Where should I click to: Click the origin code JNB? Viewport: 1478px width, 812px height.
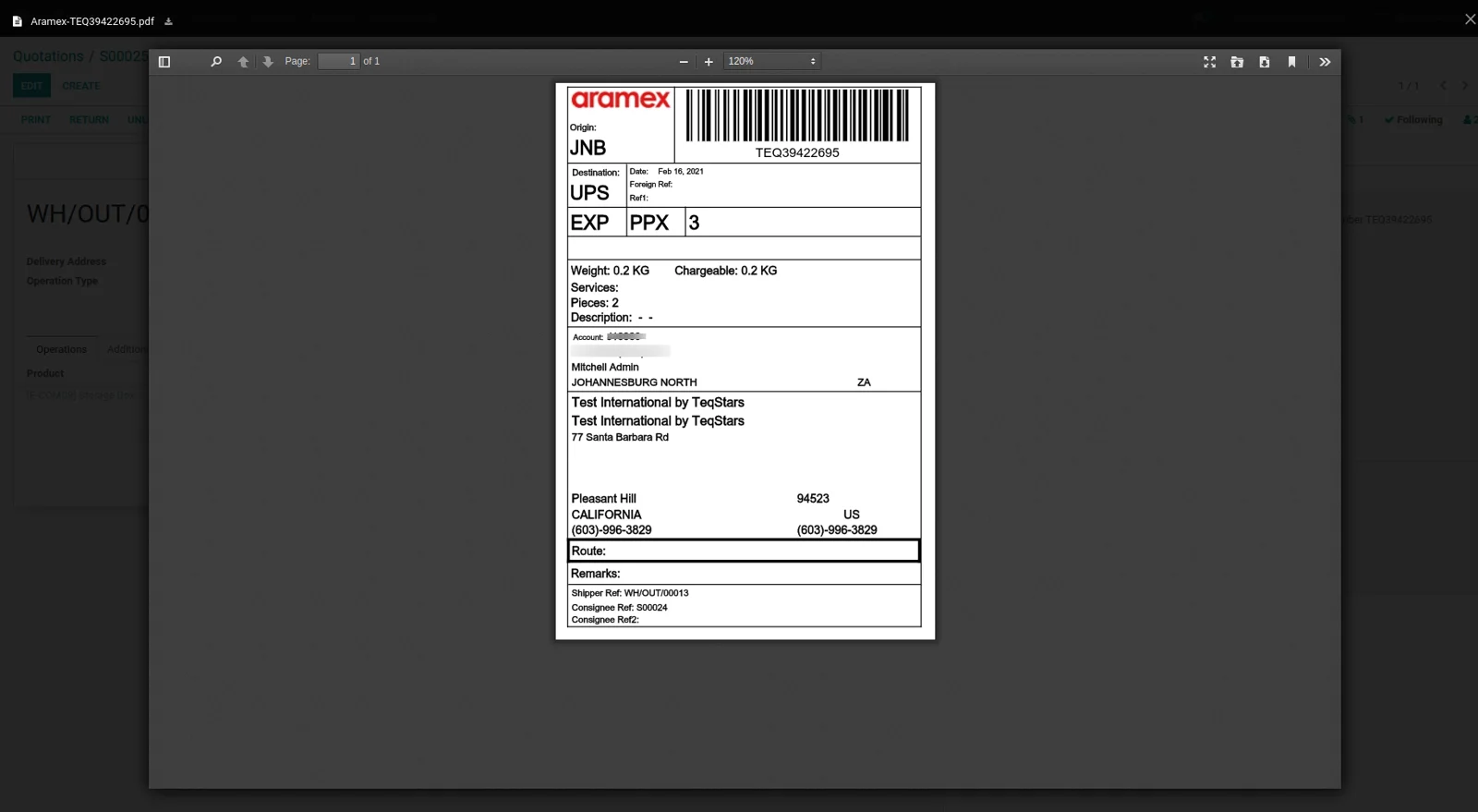point(588,148)
